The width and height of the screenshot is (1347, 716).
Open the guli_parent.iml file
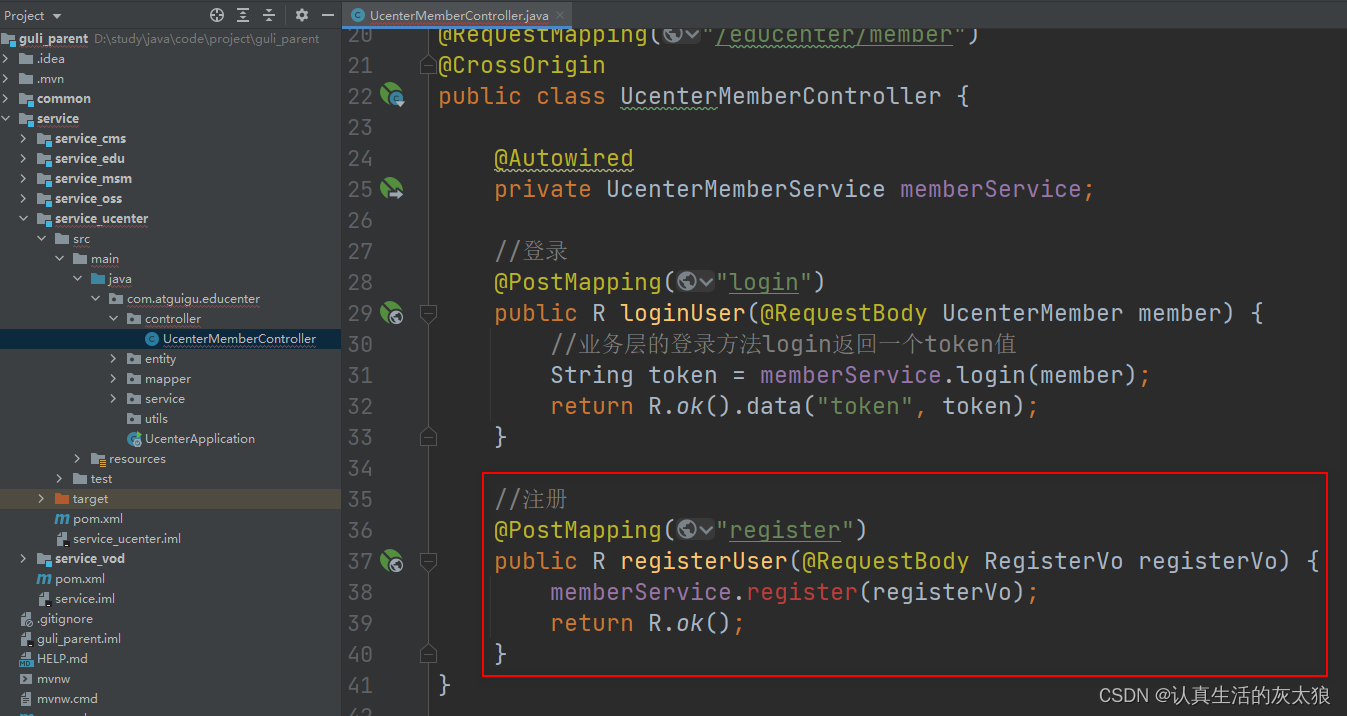[x=78, y=639]
